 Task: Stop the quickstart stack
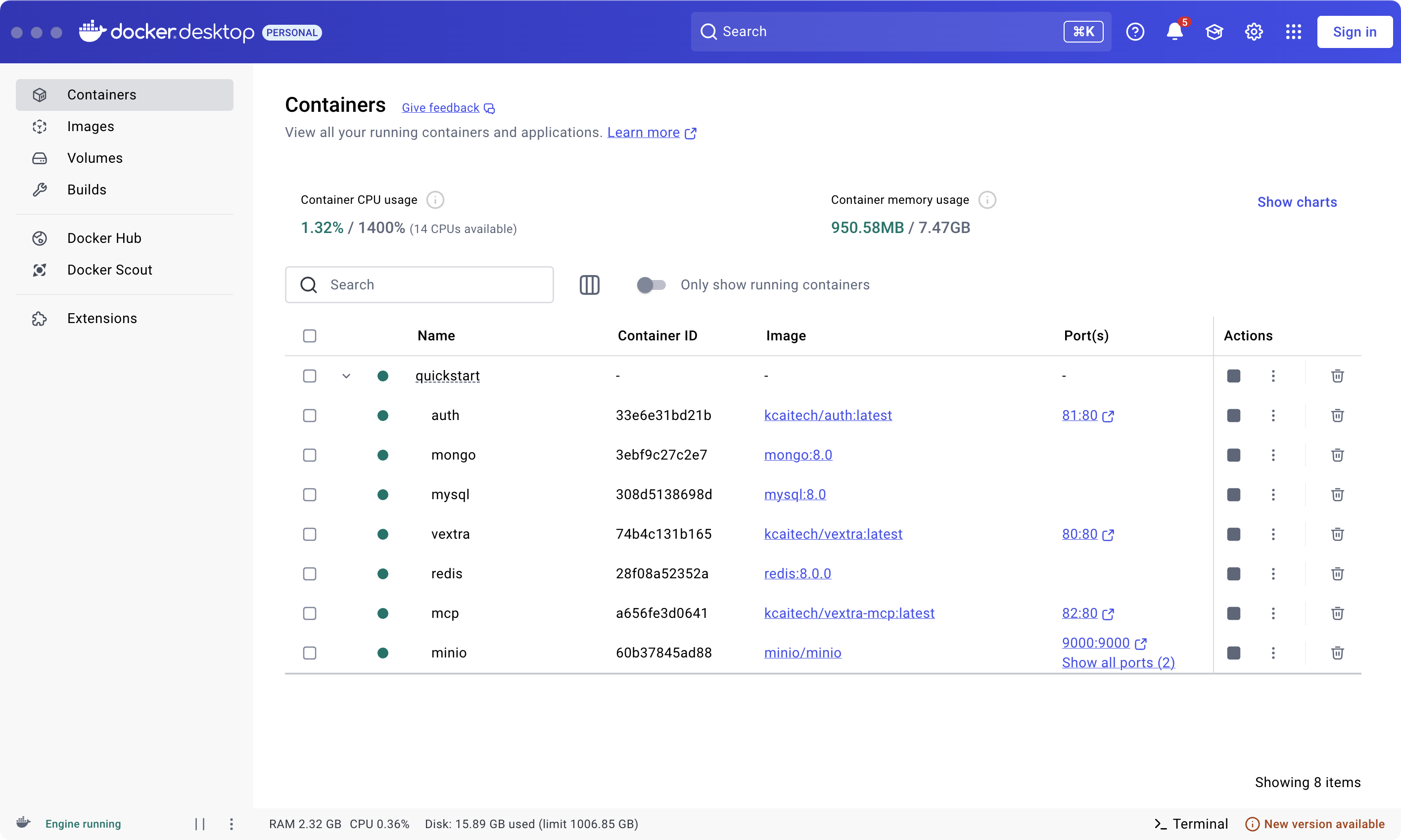coord(1233,376)
